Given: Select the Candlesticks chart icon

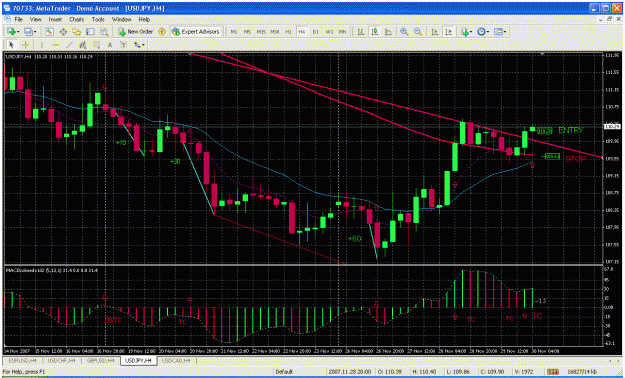Looking at the screenshot, I should [375, 32].
